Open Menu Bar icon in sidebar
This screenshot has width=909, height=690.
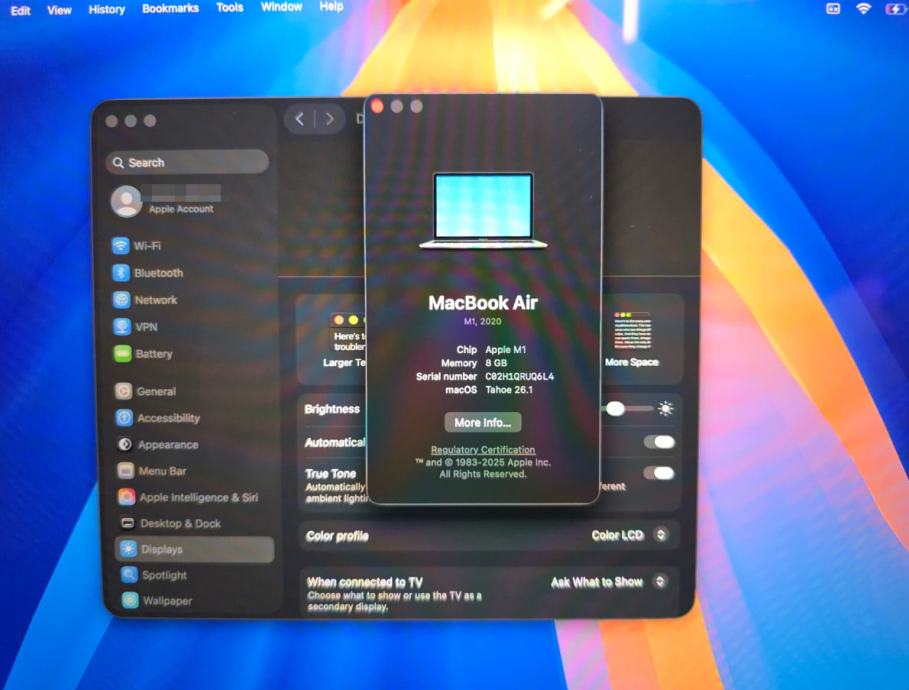coord(126,470)
